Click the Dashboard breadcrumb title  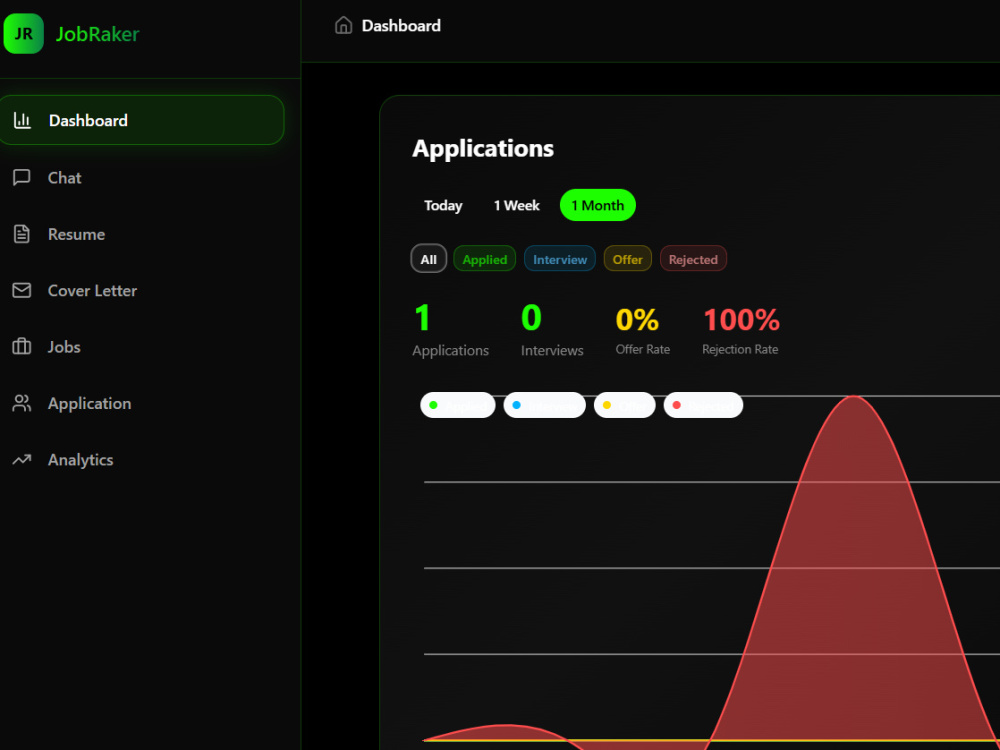pyautogui.click(x=401, y=26)
